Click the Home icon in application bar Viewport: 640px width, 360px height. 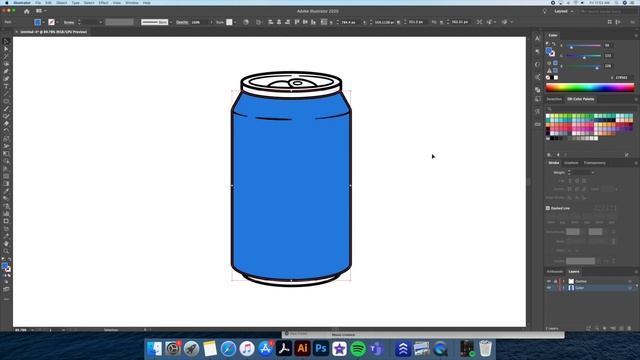coord(27,11)
